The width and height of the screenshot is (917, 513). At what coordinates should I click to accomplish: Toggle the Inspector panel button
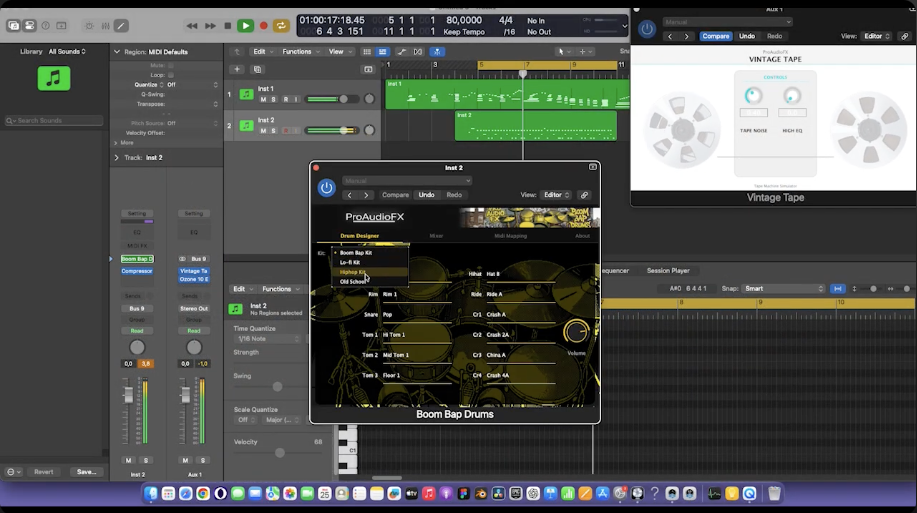[x=29, y=26]
